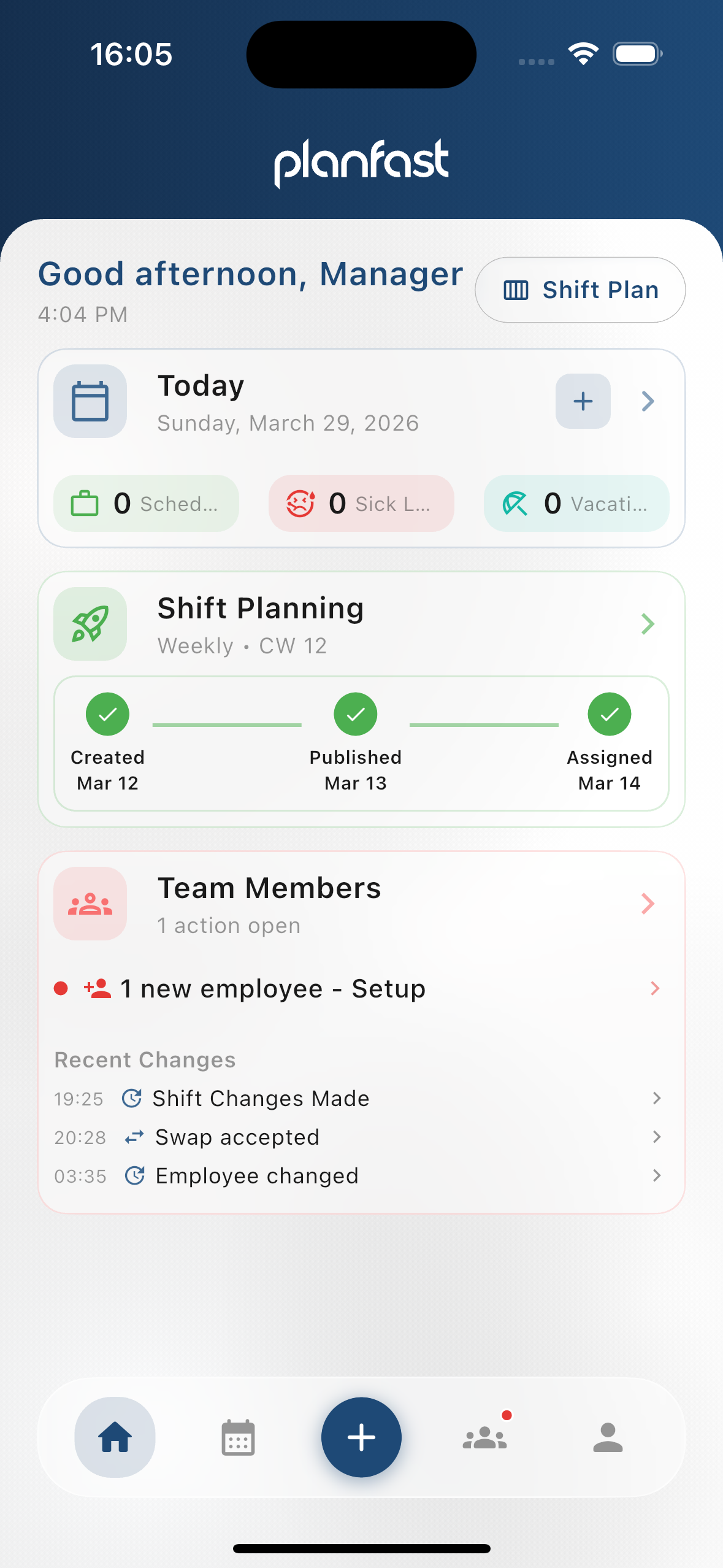The image size is (723, 1568).
Task: Tap the pink Team Members group icon
Action: pyautogui.click(x=90, y=904)
